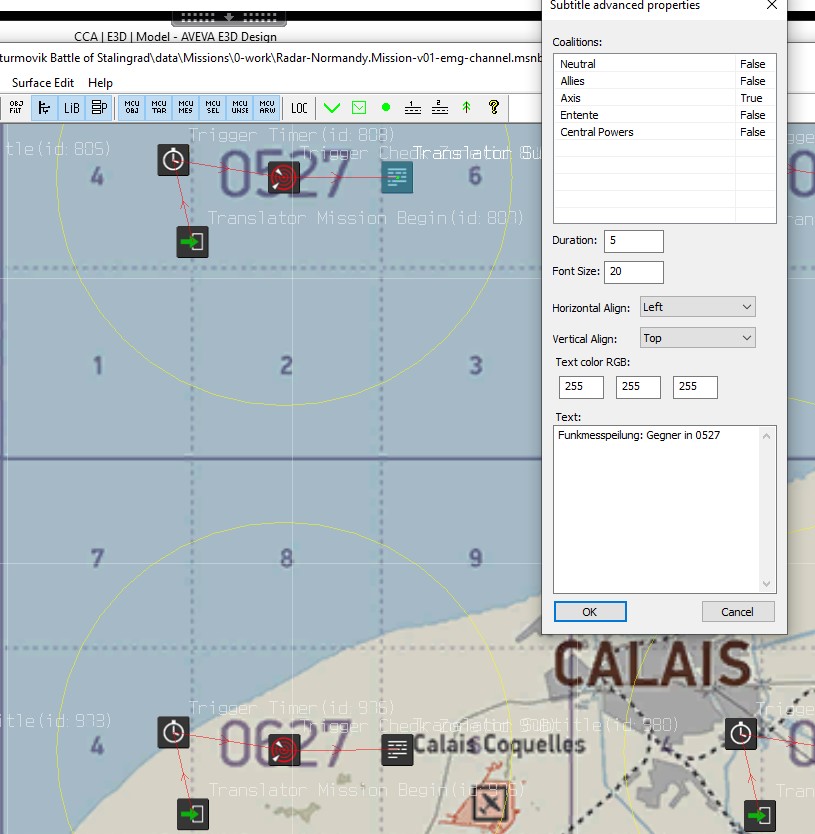Select the Translator Mission Begin node id 807
The width and height of the screenshot is (815, 834).
coord(192,242)
